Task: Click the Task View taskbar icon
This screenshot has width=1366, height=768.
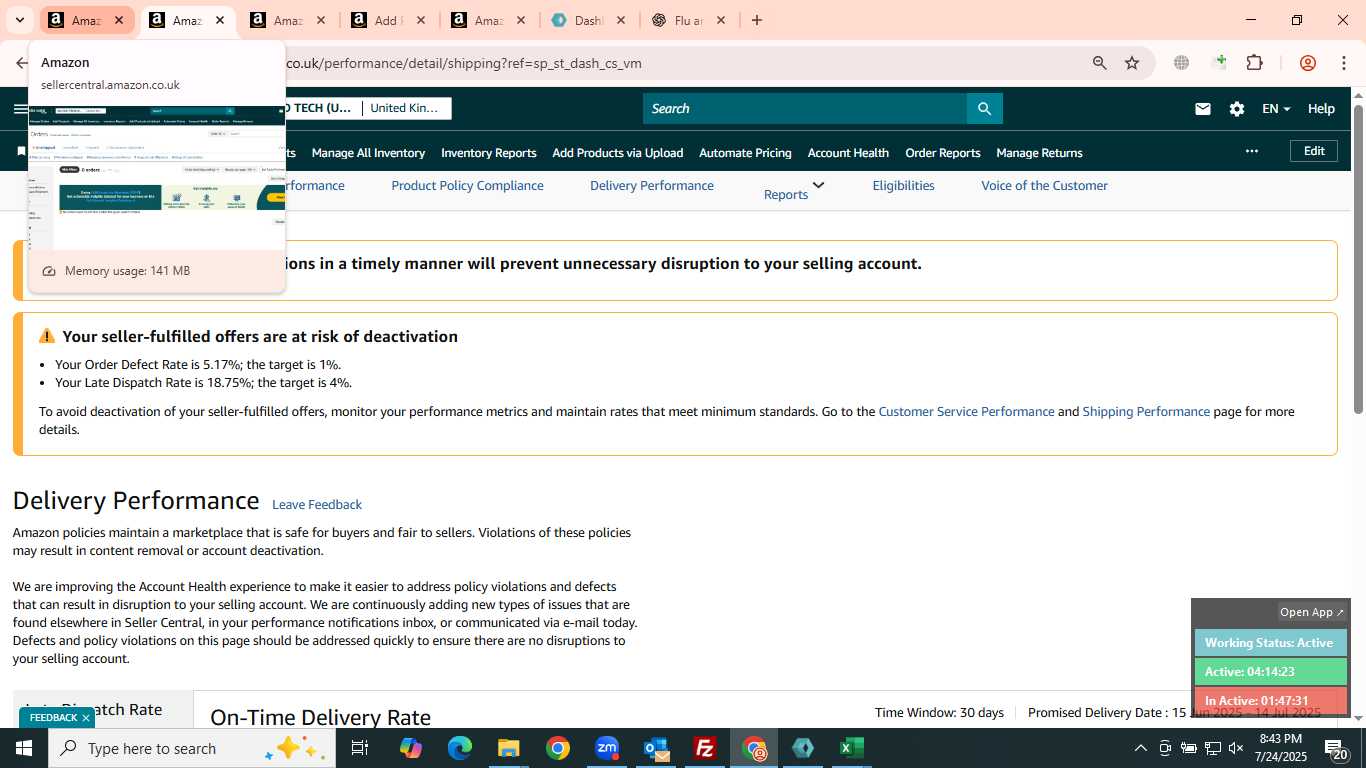Action: [x=360, y=748]
